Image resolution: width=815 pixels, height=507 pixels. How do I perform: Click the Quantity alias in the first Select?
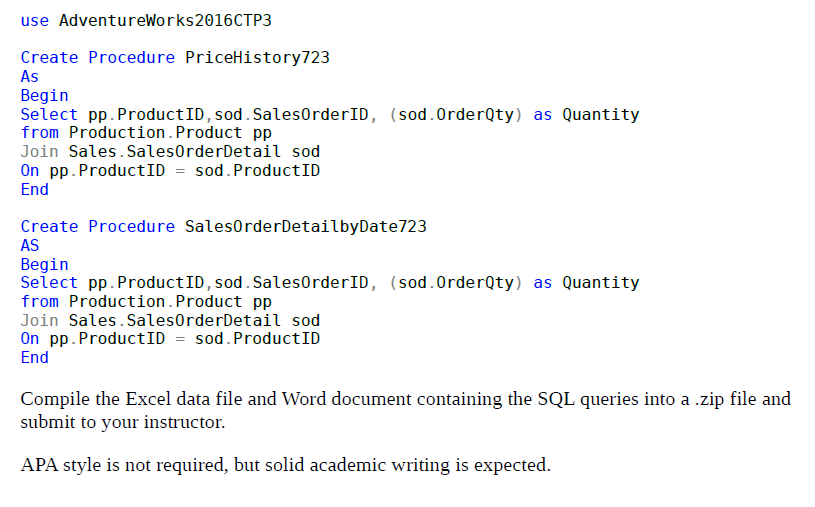[x=600, y=114]
